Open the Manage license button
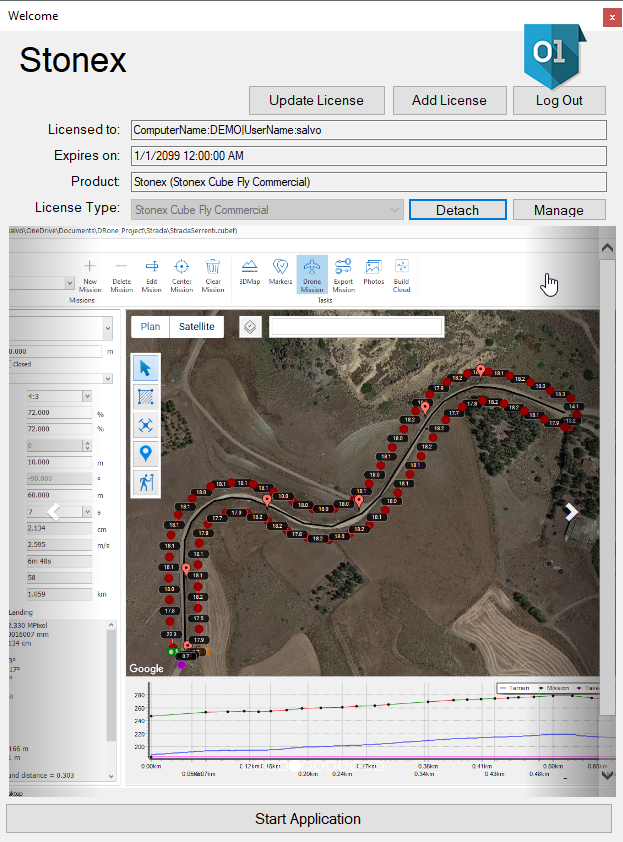 (559, 210)
